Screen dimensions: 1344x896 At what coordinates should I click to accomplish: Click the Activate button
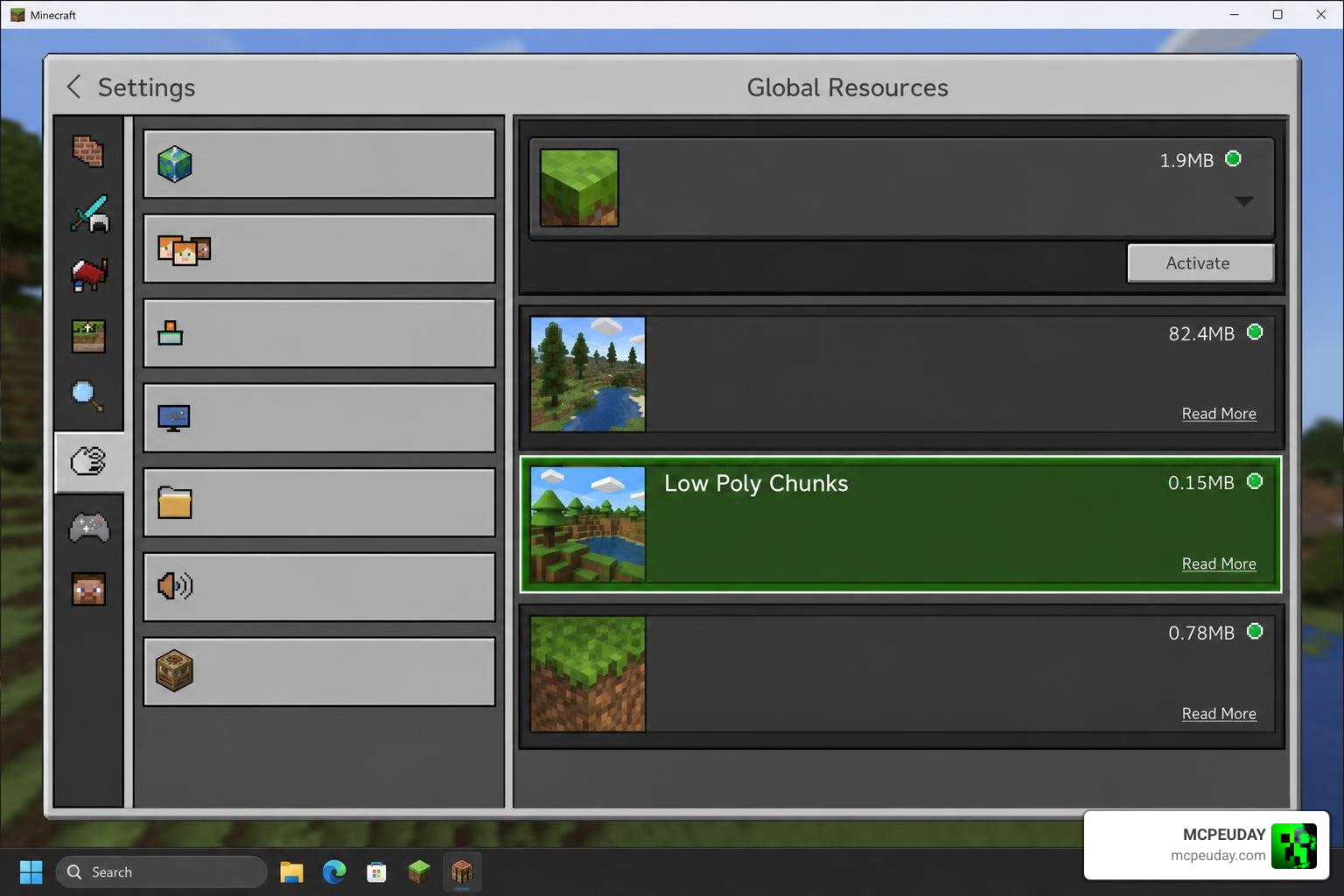pyautogui.click(x=1200, y=263)
